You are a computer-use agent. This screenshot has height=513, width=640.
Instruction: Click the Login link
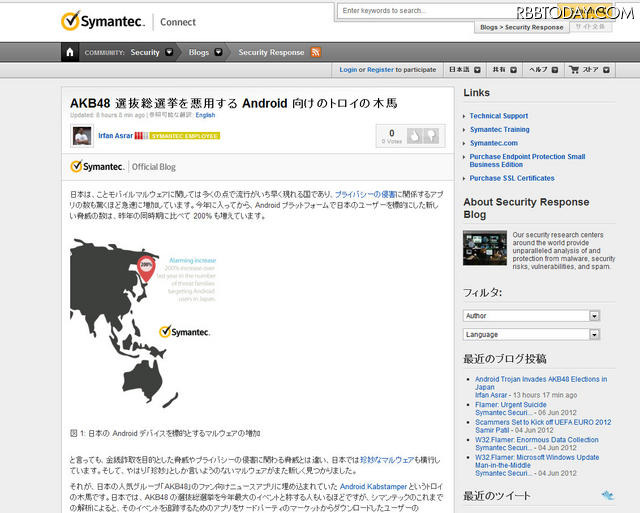coord(348,70)
